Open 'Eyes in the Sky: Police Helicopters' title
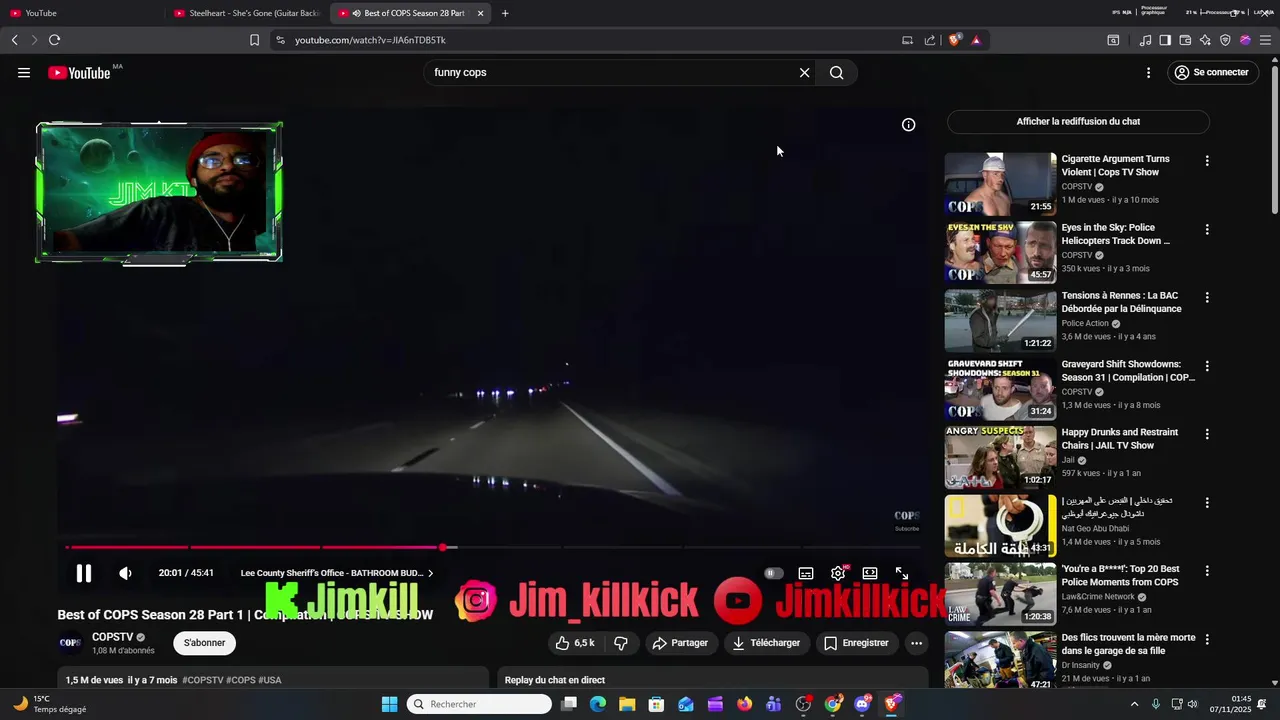Viewport: 1280px width, 720px height. point(1115,234)
